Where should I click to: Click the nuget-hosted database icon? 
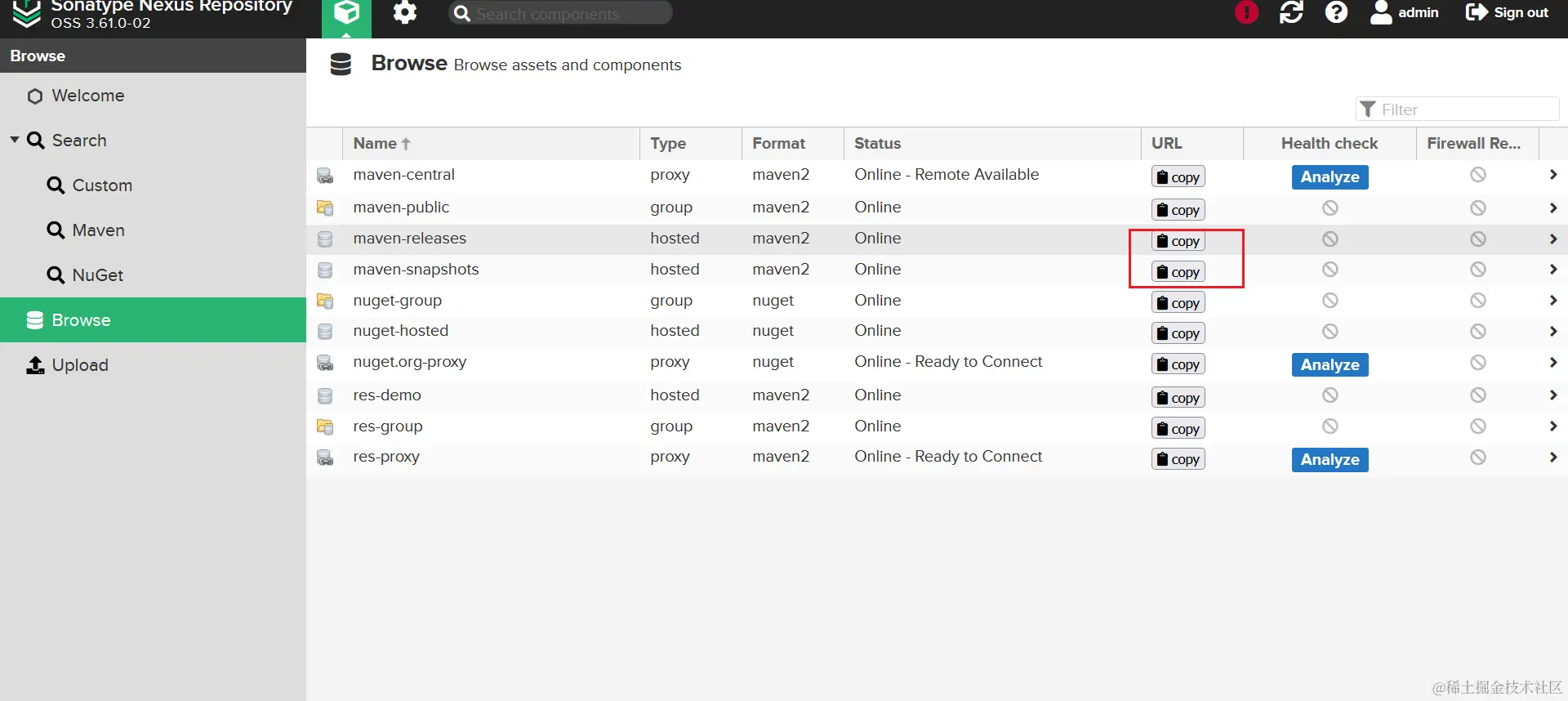[x=325, y=332]
